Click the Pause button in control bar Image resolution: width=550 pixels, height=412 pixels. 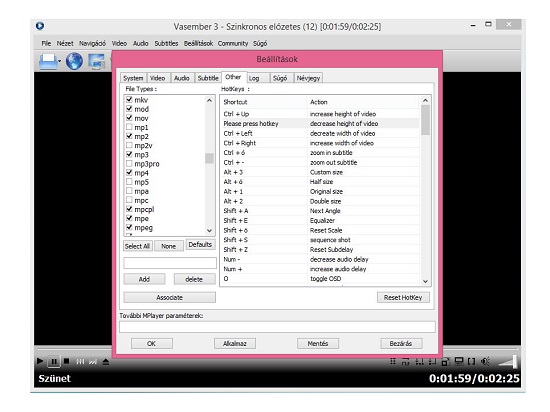pos(54,361)
